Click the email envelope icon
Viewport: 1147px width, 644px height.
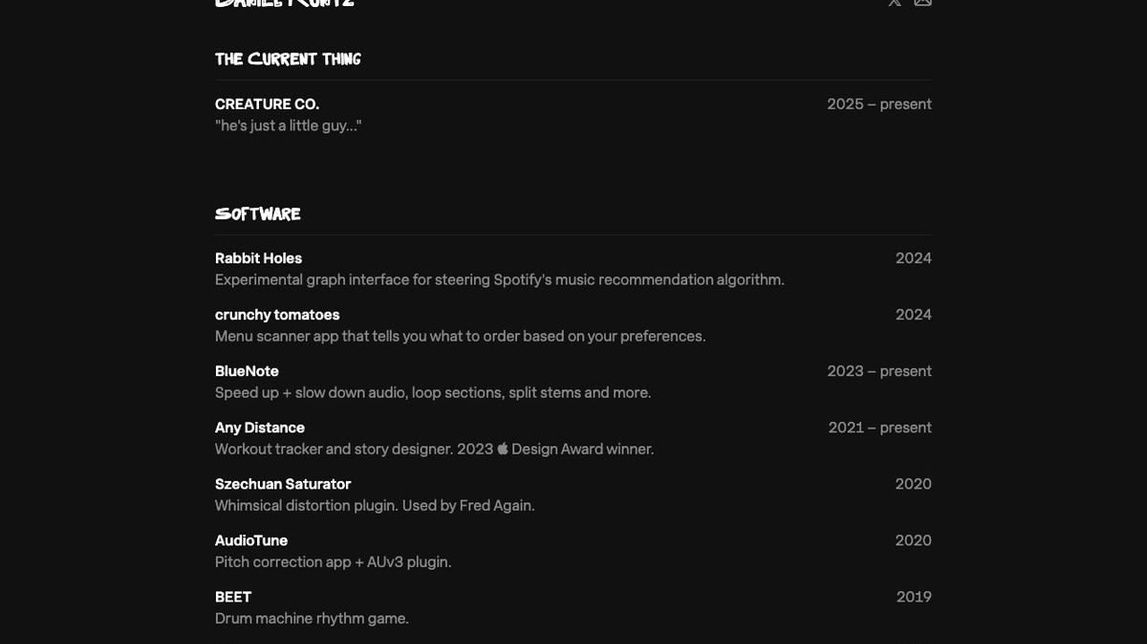pyautogui.click(x=923, y=3)
